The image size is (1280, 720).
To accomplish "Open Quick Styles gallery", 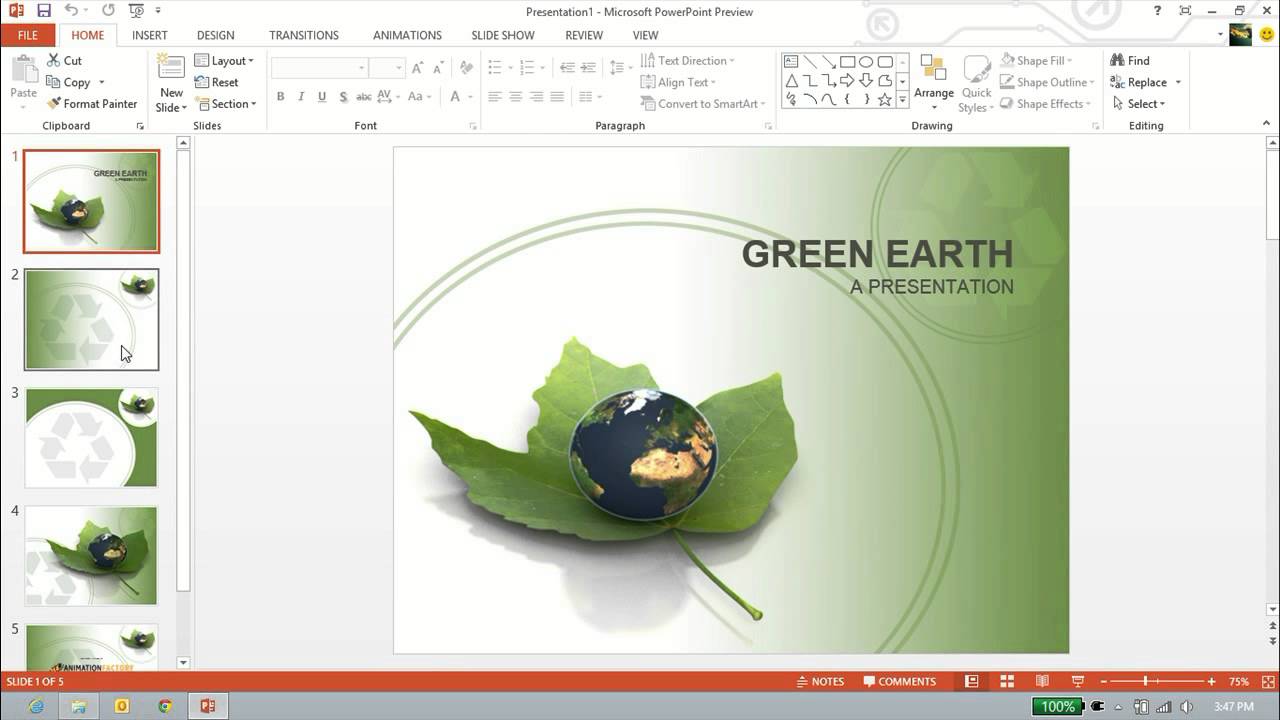I will pyautogui.click(x=976, y=84).
